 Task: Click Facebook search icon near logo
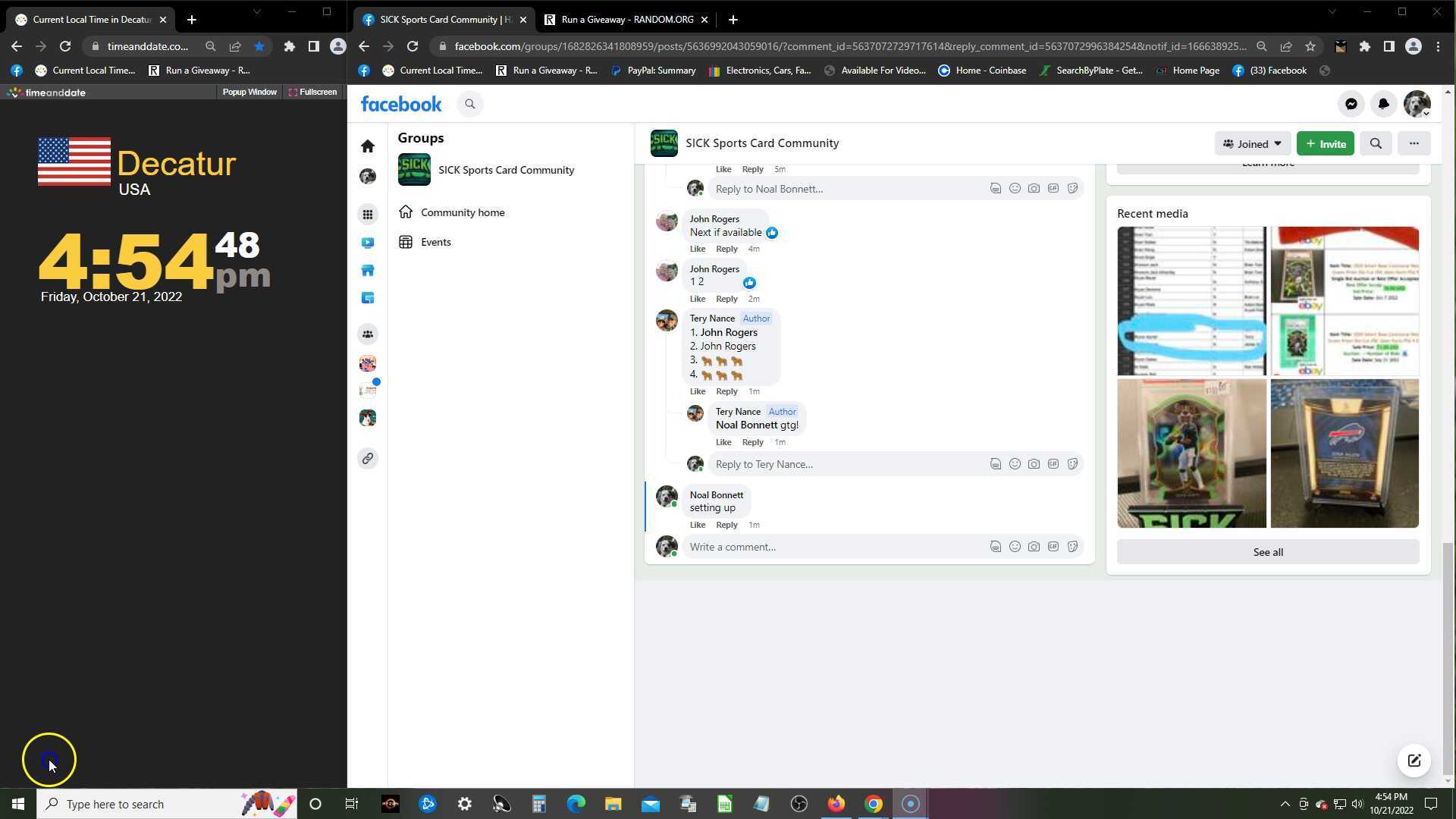point(470,105)
